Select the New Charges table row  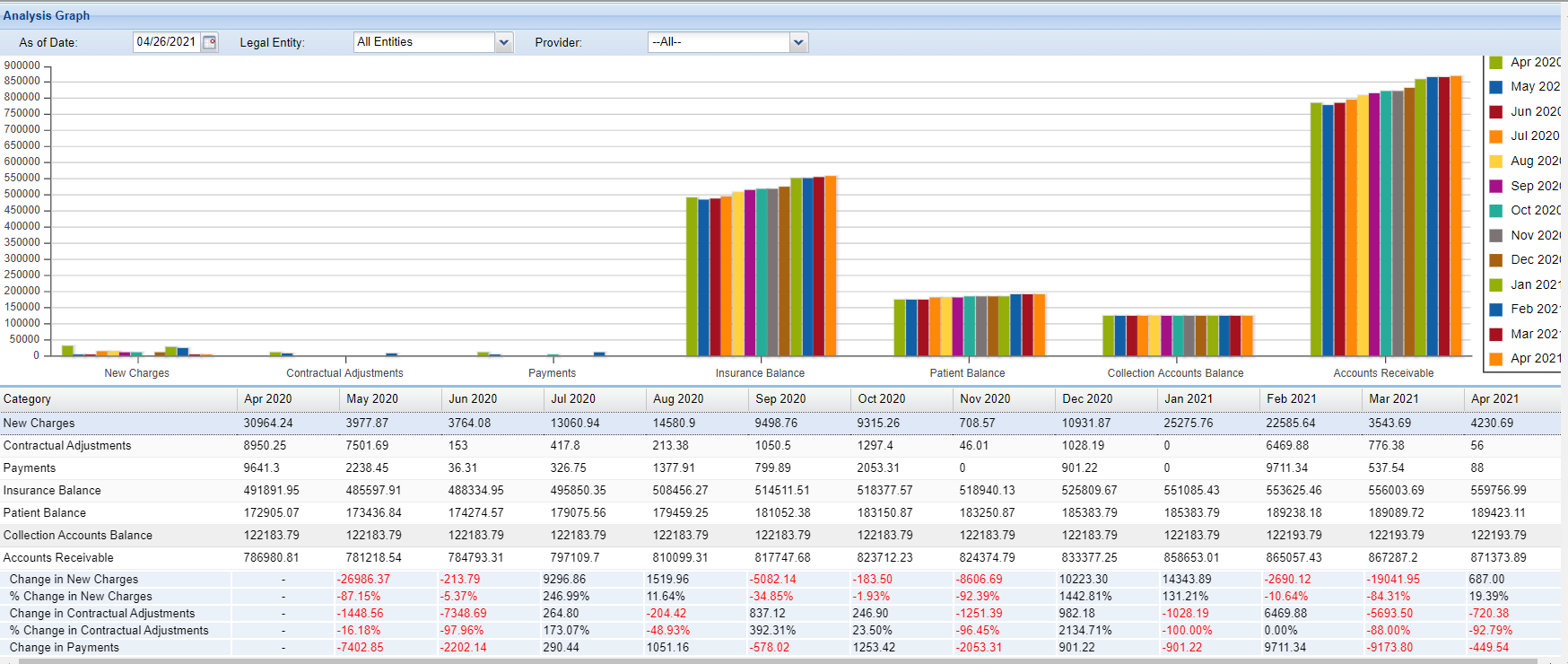[39, 424]
